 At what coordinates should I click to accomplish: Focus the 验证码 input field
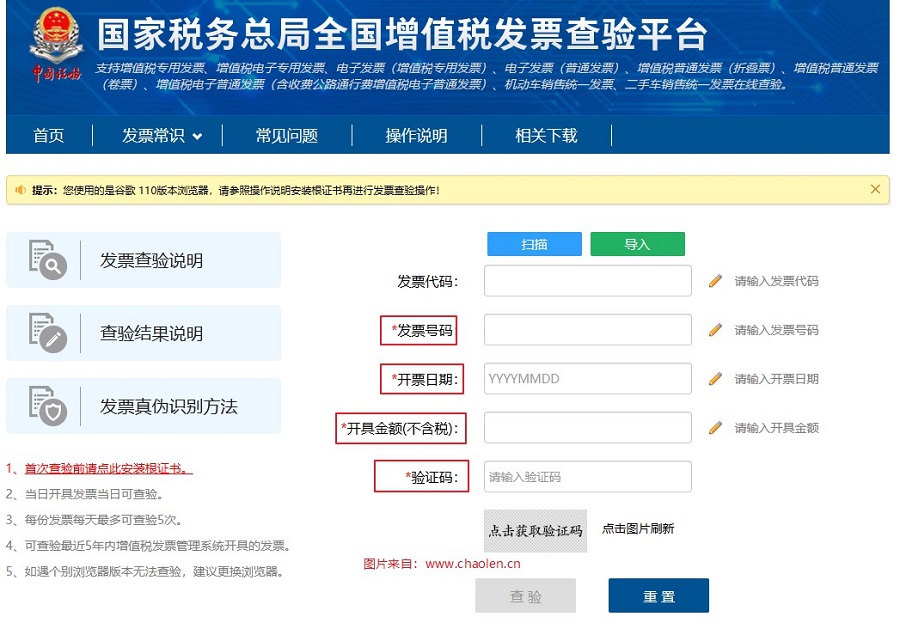coord(588,476)
